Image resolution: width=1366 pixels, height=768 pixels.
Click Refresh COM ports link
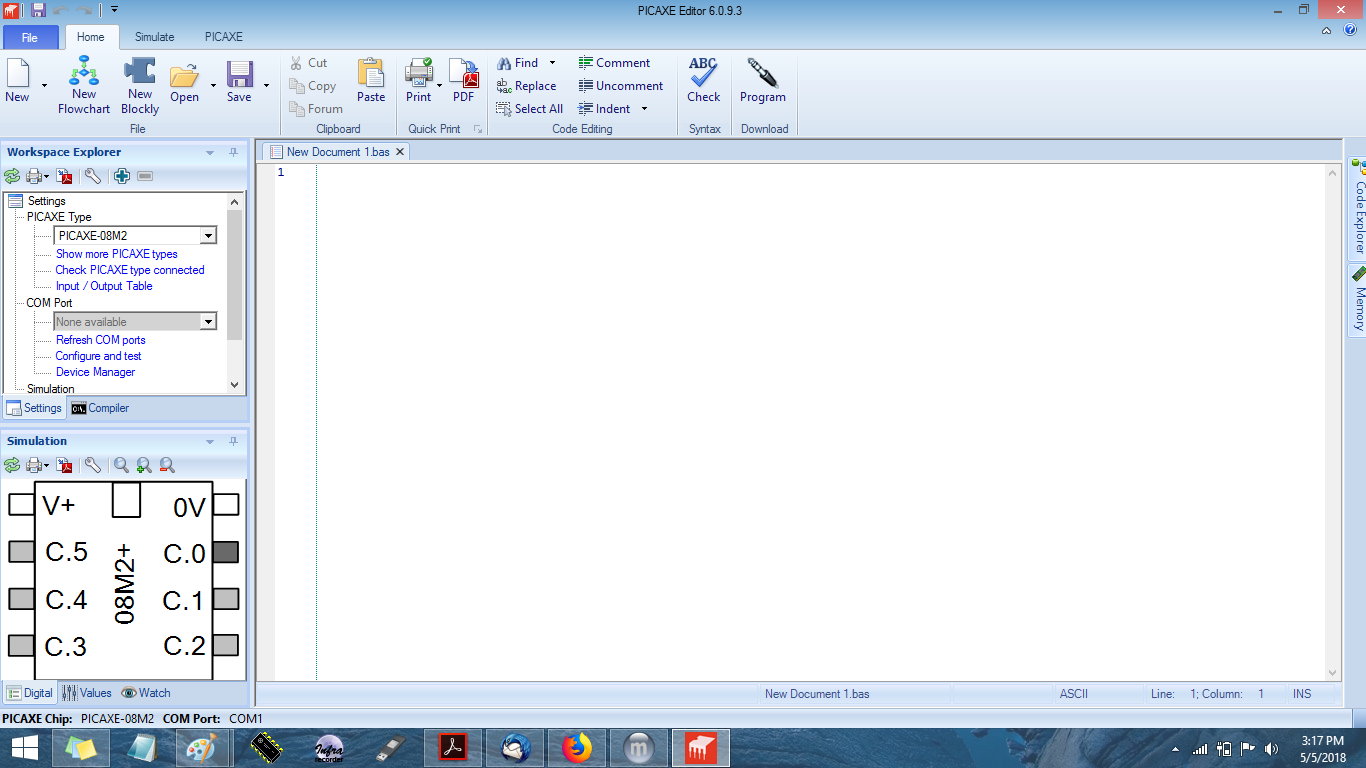101,340
